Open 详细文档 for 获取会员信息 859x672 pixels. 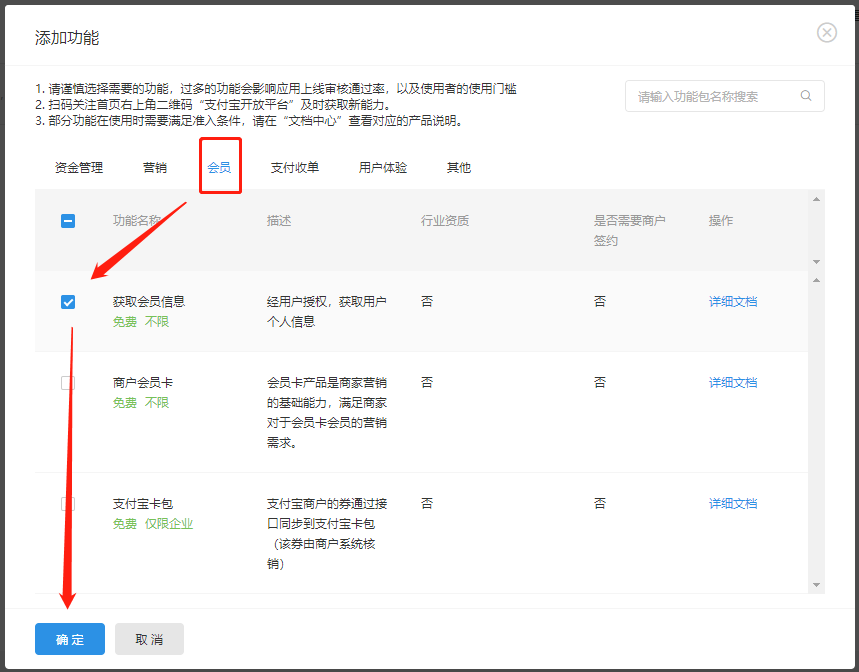(x=733, y=301)
